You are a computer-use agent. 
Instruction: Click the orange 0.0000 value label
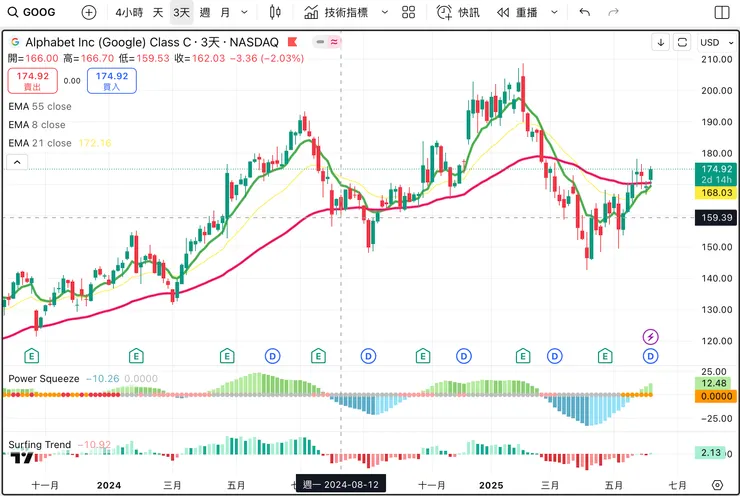click(716, 396)
